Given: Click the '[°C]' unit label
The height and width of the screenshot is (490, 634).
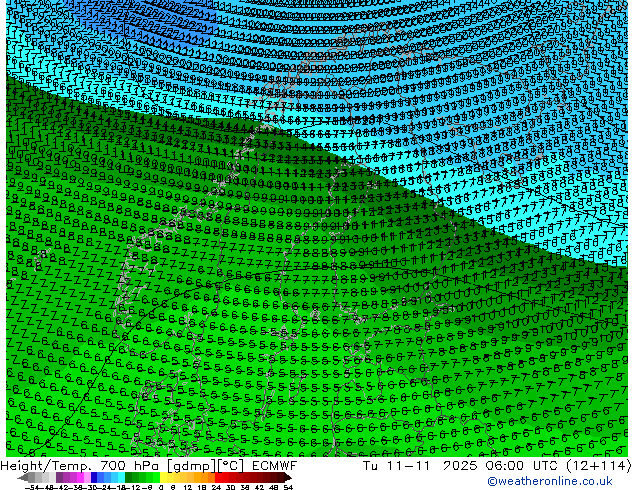Looking at the screenshot, I should point(232,466).
